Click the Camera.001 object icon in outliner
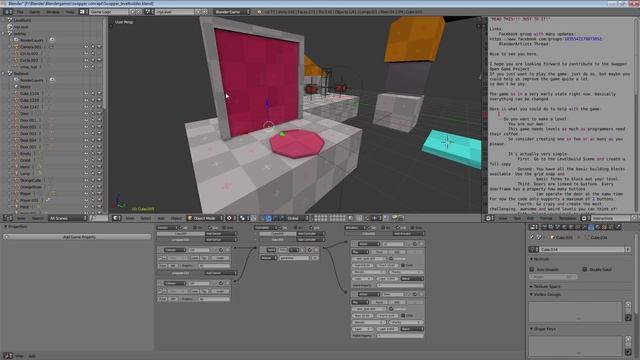Viewport: 640px width, 360px height. coord(16,47)
